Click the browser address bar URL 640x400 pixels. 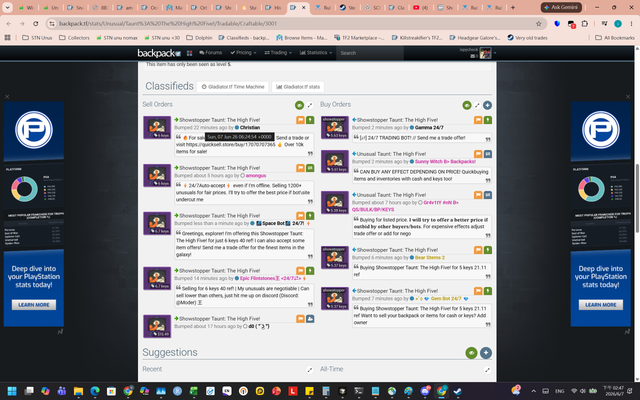(x=168, y=24)
